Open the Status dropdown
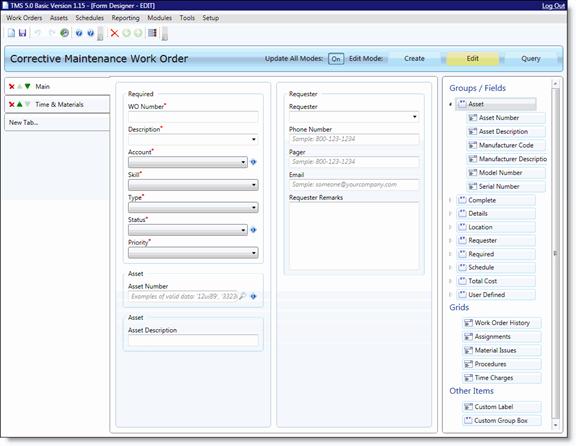The image size is (576, 446). [243, 230]
